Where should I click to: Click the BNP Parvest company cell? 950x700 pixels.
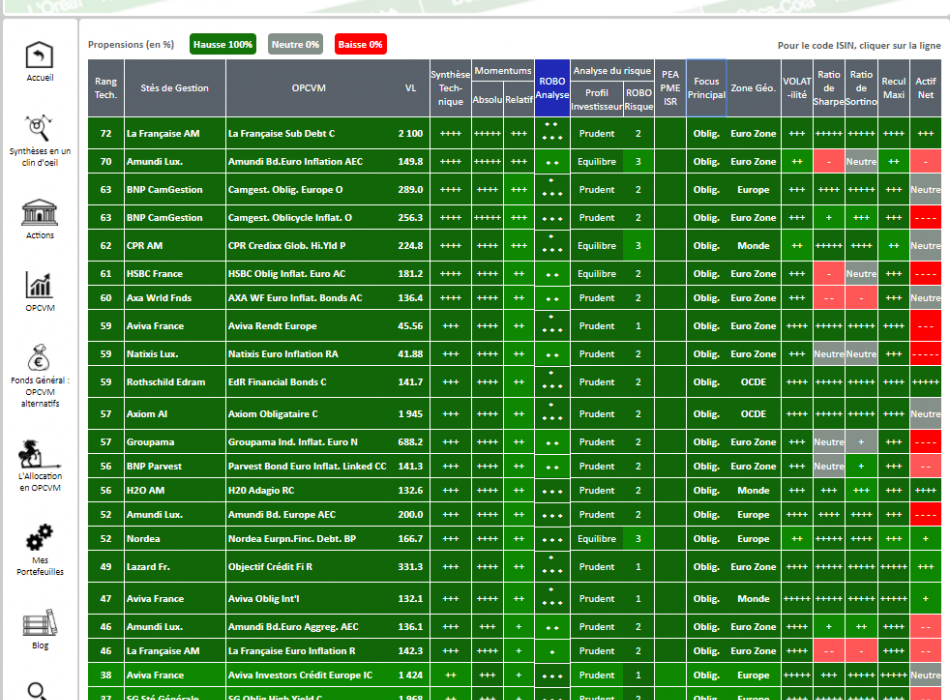174,466
